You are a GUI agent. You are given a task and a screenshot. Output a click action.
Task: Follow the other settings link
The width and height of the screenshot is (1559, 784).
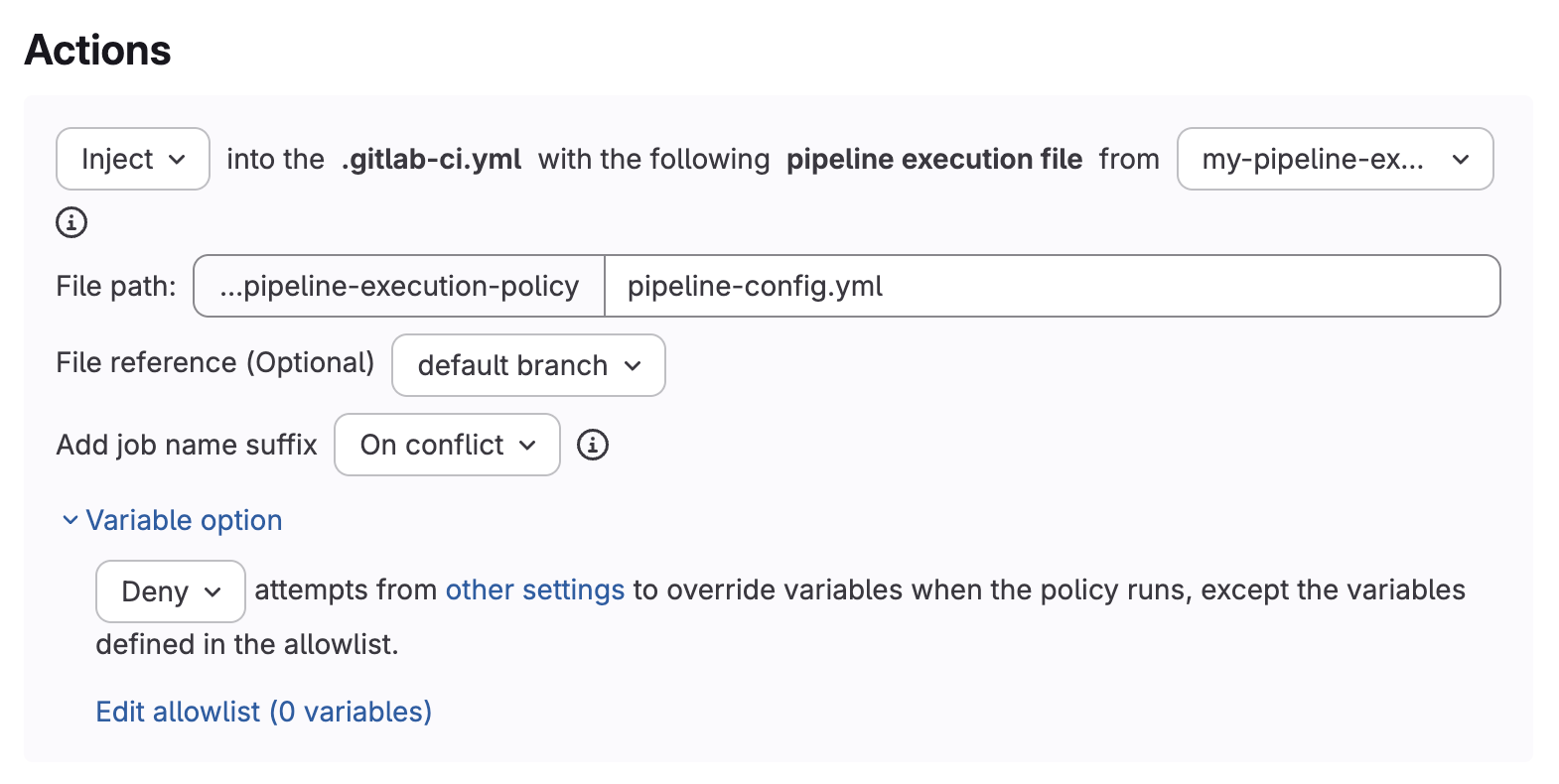point(534,589)
